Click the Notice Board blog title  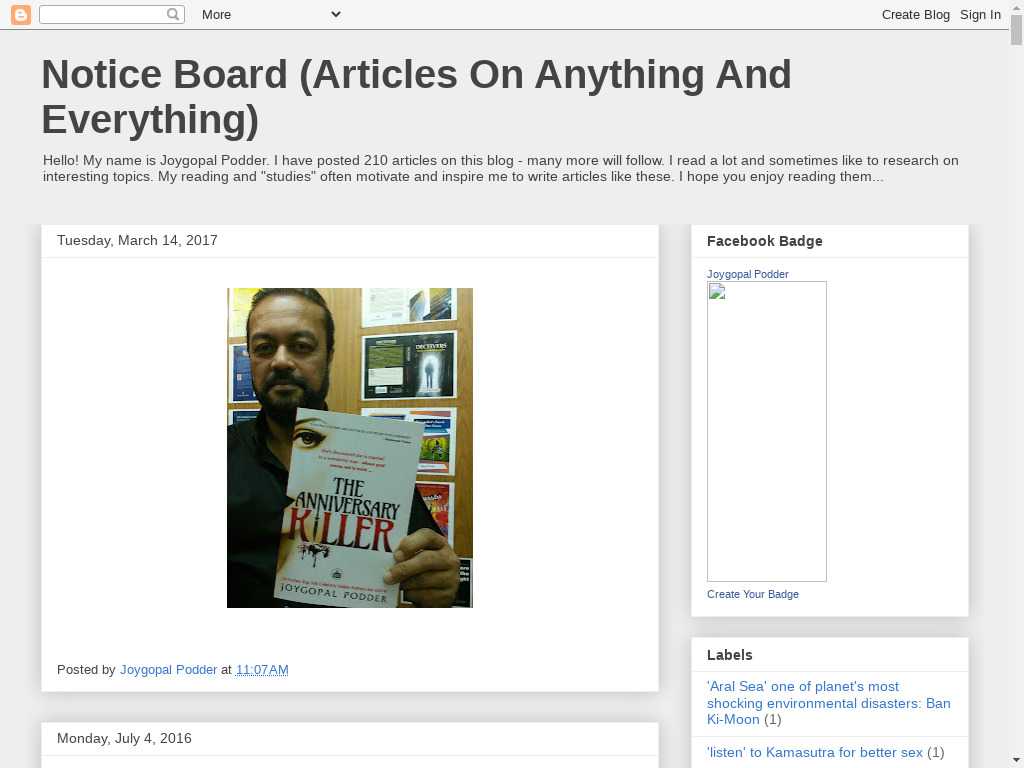416,97
